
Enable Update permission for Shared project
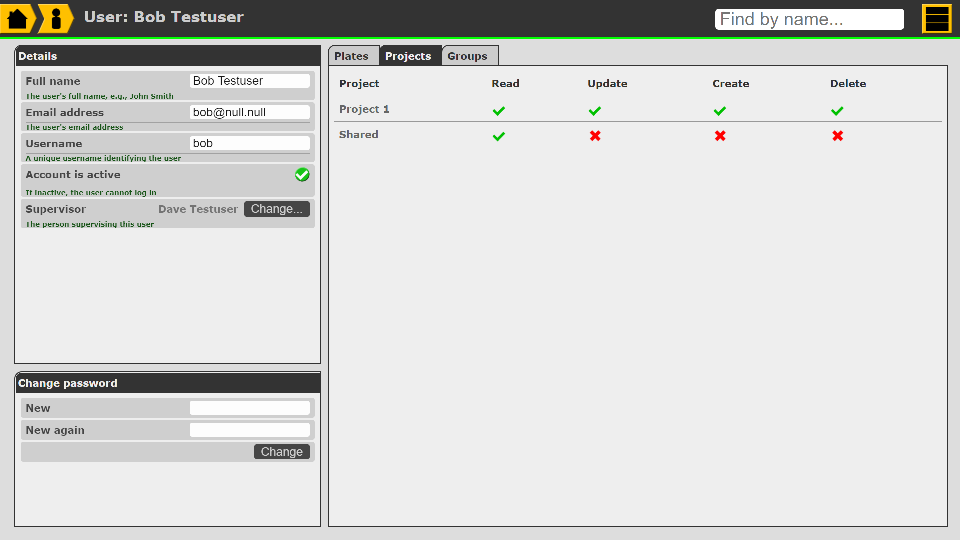[x=595, y=136]
